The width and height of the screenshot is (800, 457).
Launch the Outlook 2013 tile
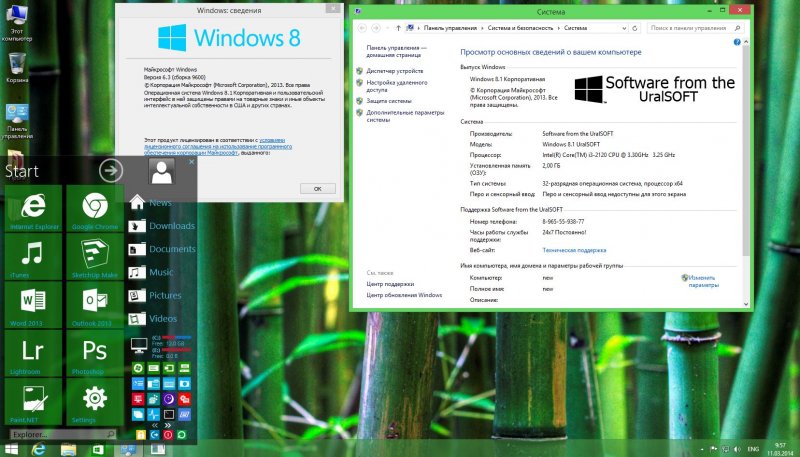click(95, 305)
